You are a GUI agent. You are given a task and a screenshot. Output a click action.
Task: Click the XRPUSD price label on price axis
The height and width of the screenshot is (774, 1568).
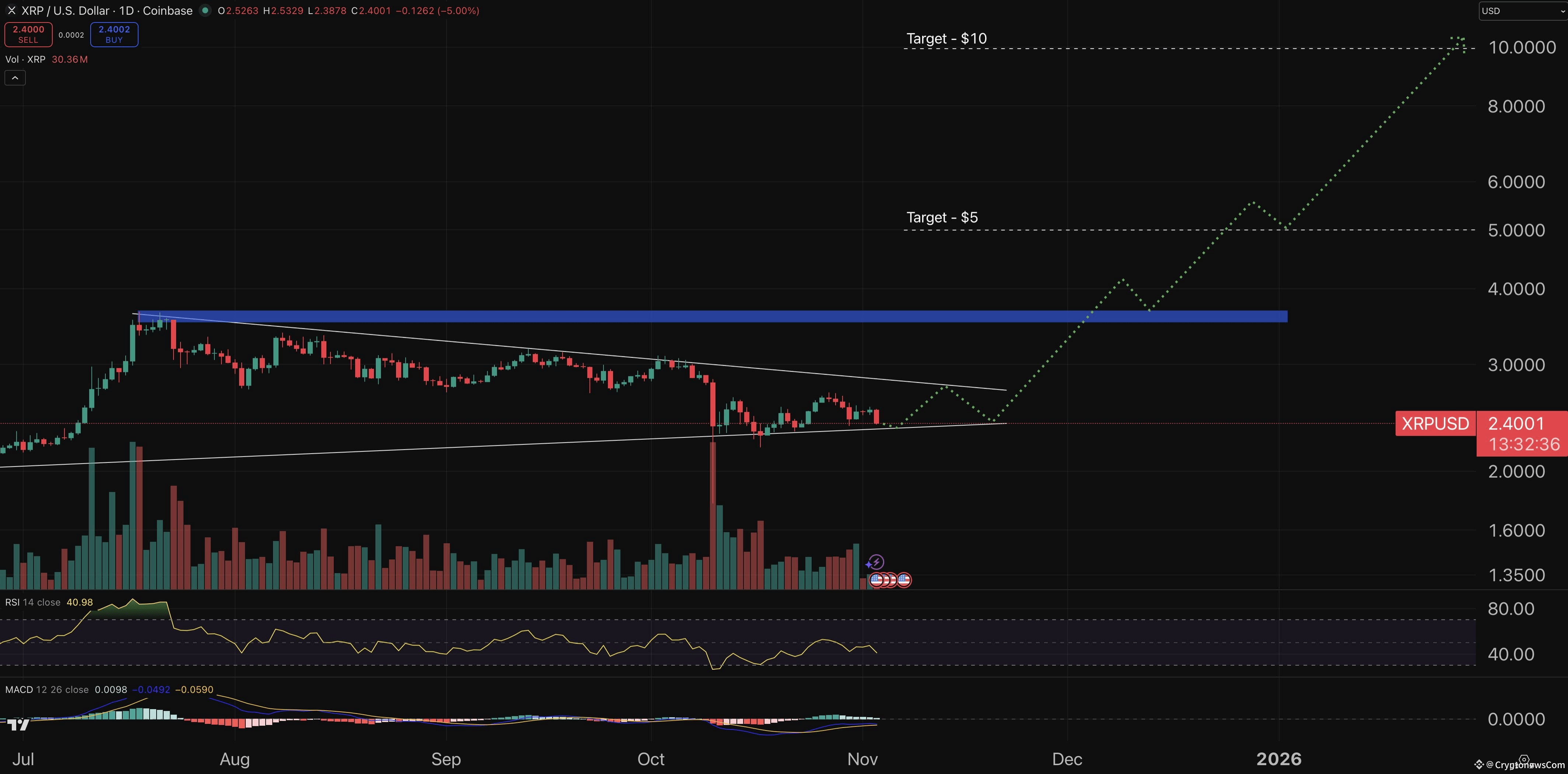[x=1435, y=424]
